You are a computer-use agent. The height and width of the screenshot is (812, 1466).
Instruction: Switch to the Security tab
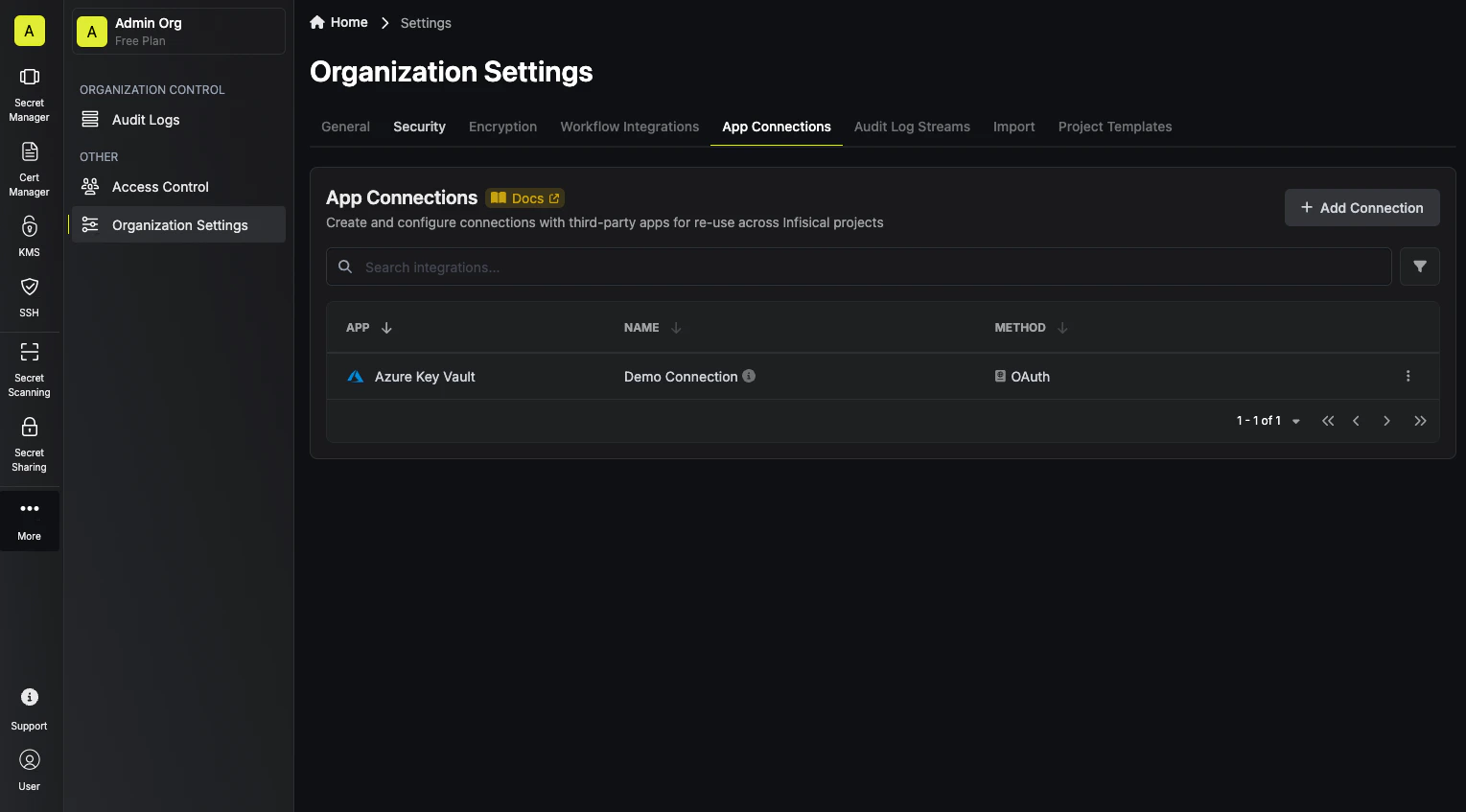point(419,127)
